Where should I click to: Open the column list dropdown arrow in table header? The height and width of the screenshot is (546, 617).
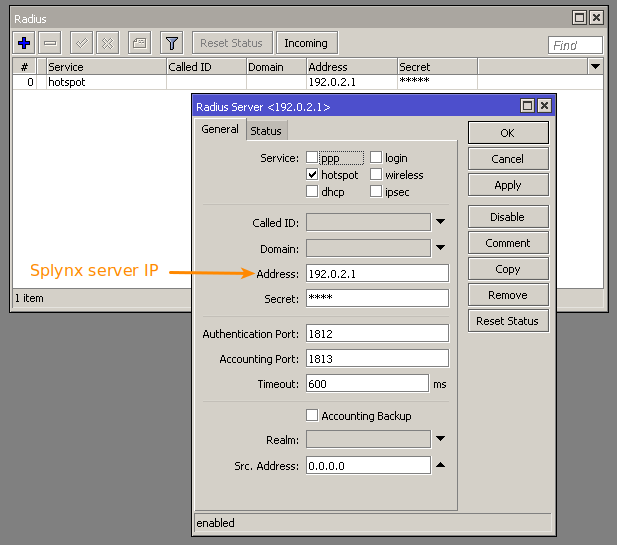(596, 66)
